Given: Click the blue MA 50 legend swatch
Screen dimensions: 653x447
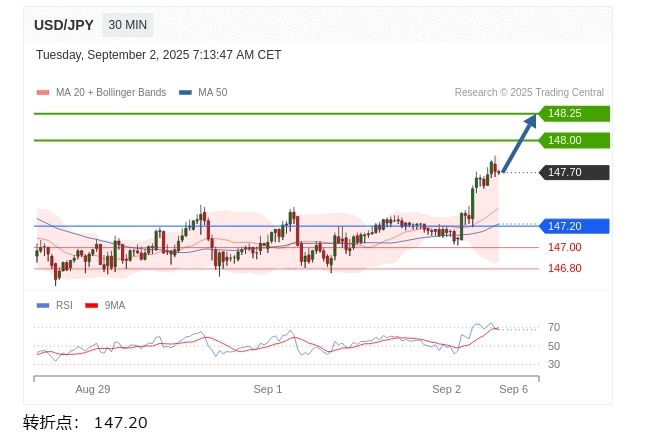Looking at the screenshot, I should coord(185,92).
